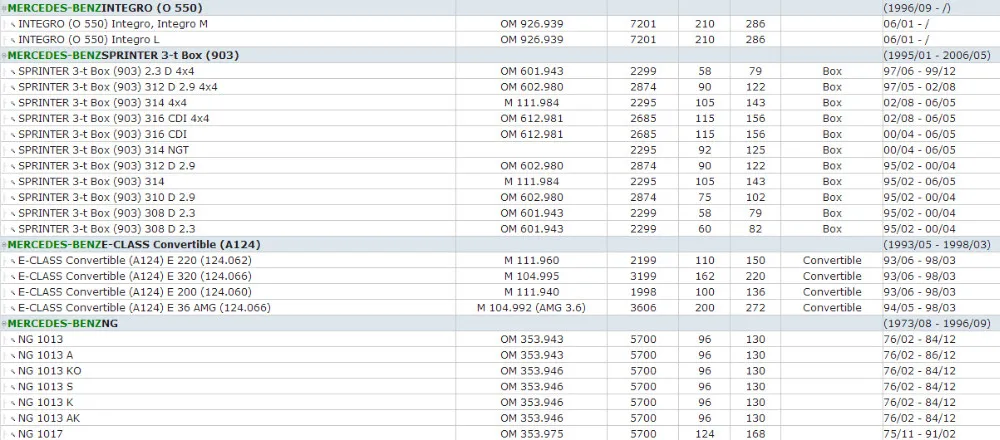Click engine code M 104.995
The image size is (1000, 440).
531,276
